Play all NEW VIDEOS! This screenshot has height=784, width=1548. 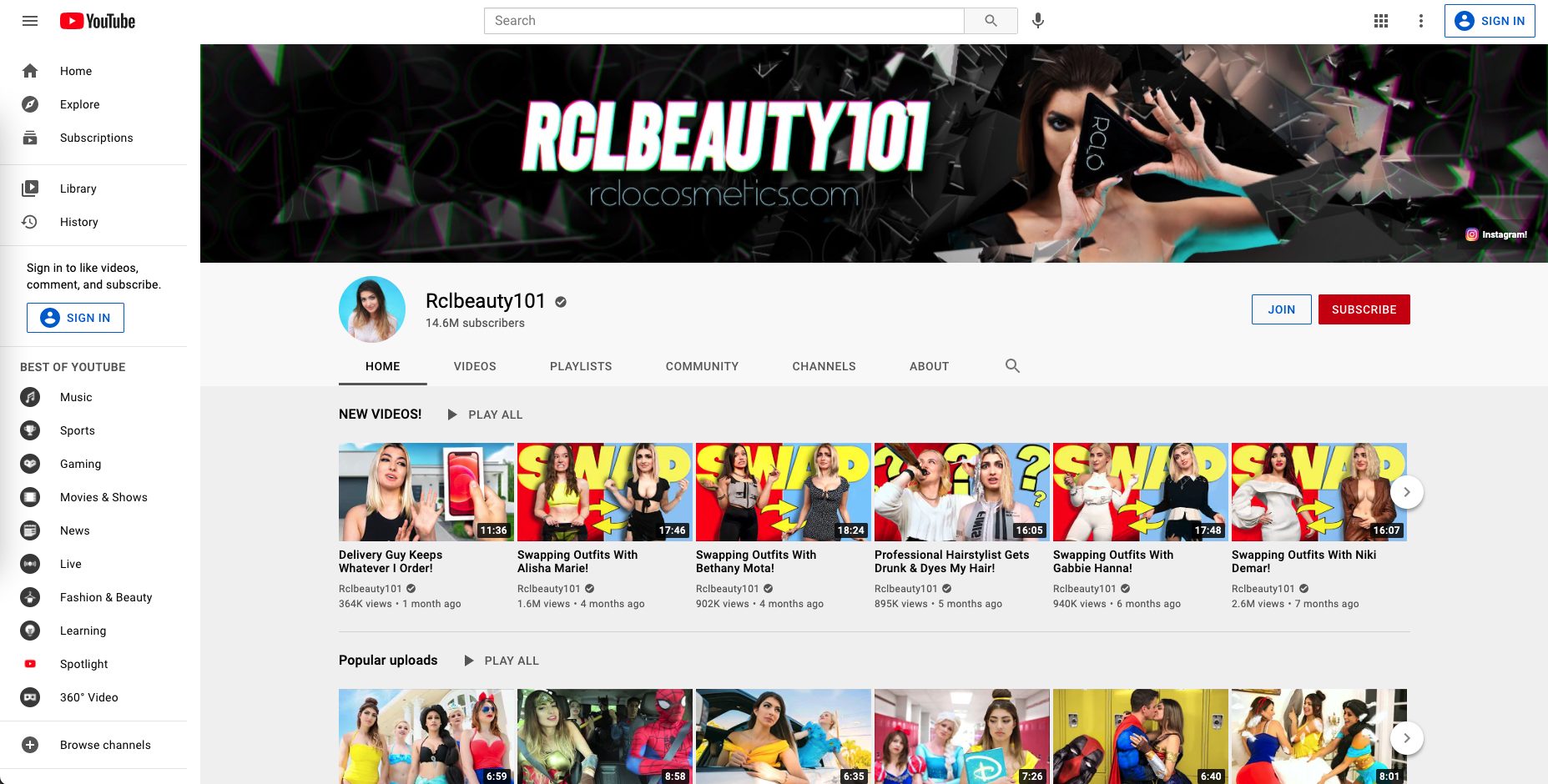[x=486, y=415]
